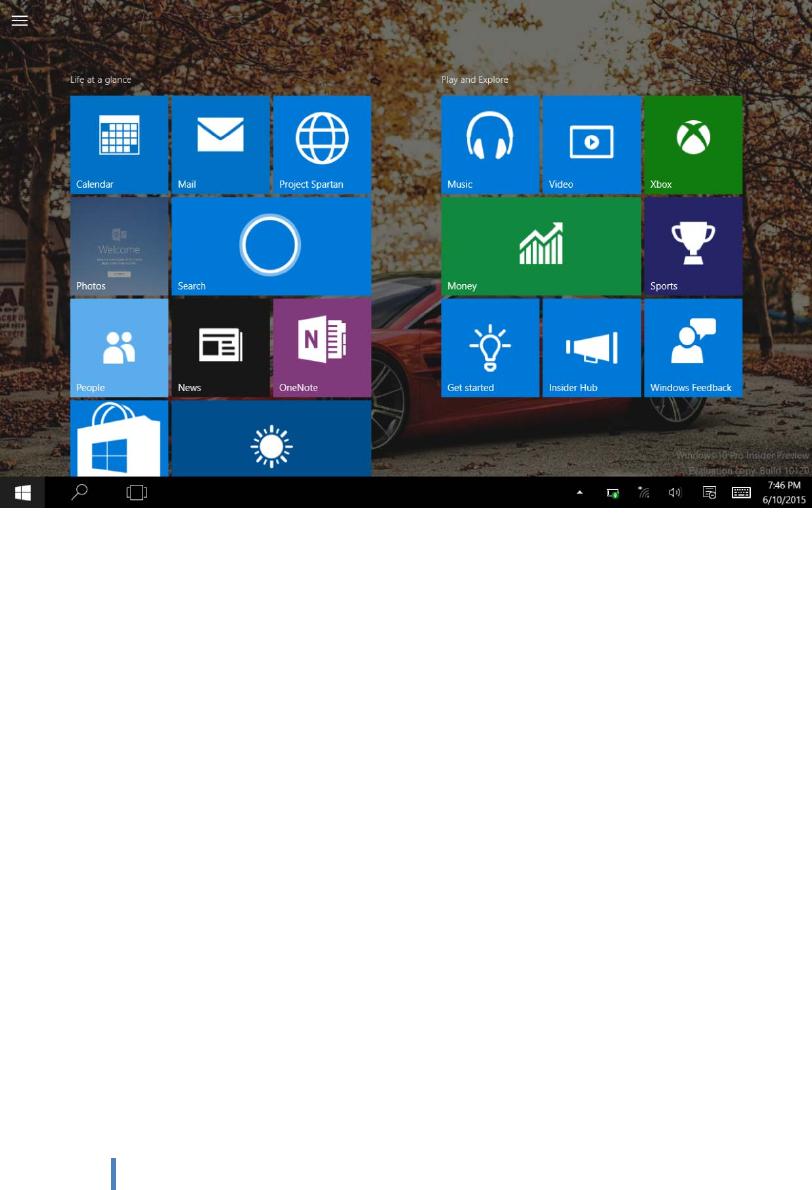Open the News tile
The image size is (812, 1190).
click(x=221, y=348)
